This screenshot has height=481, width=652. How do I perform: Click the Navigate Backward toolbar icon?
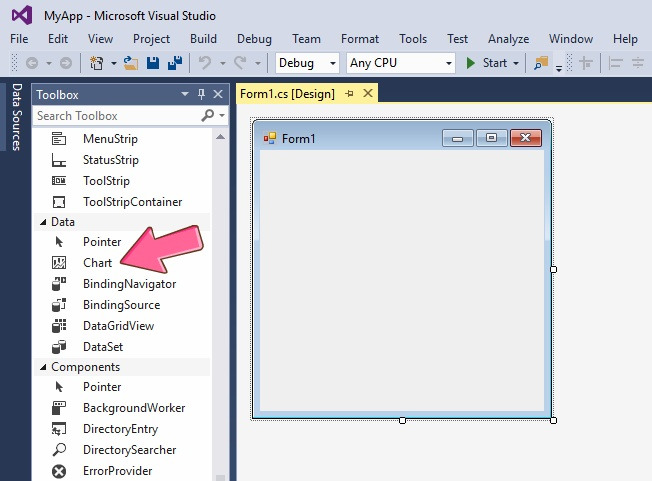click(x=32, y=63)
